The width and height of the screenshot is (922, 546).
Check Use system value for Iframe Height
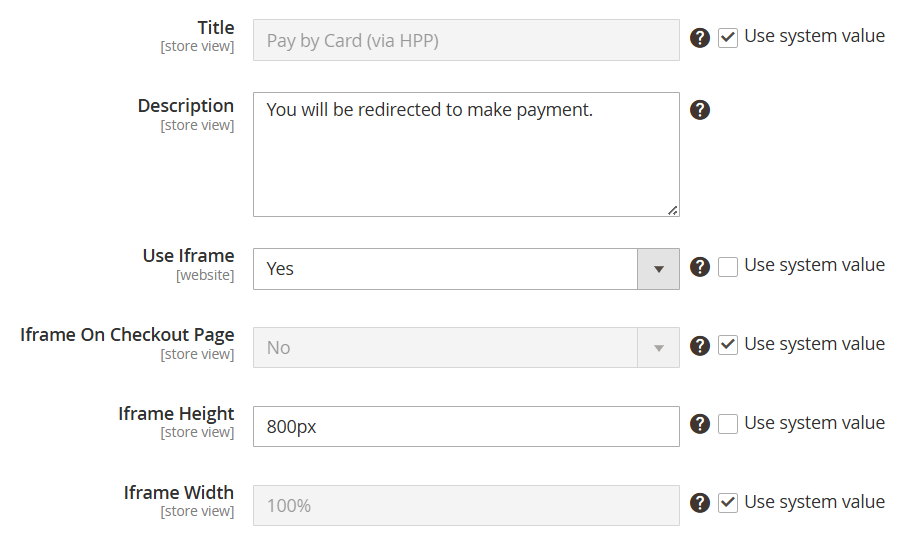(x=728, y=424)
